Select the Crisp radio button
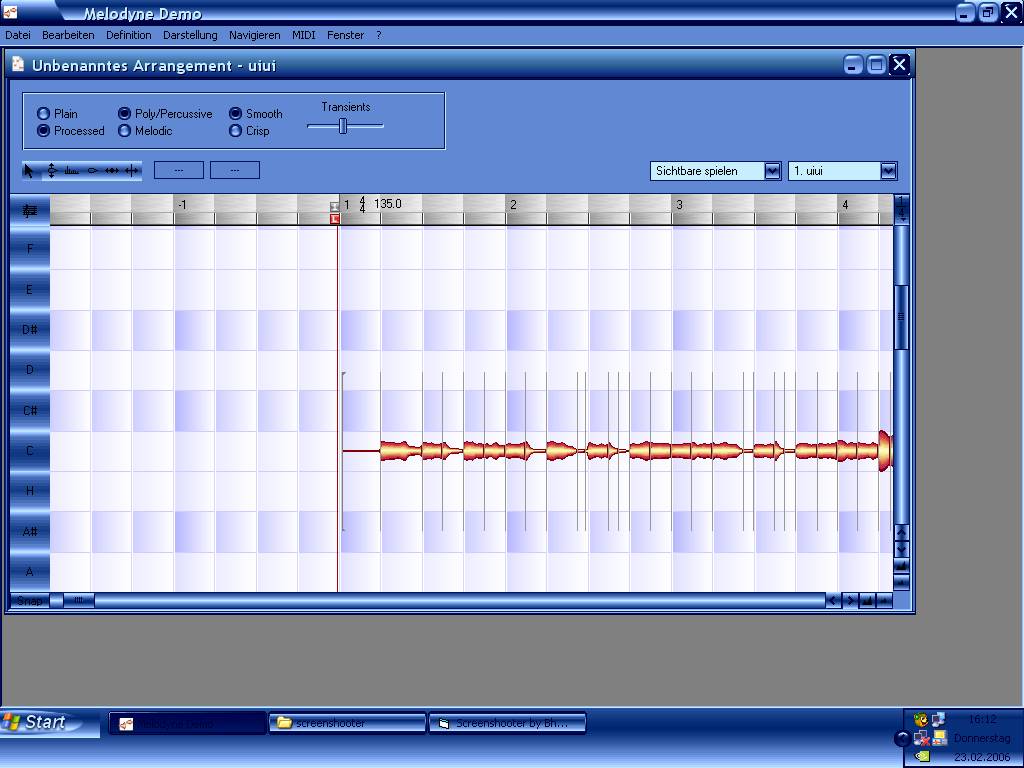1024x768 pixels. pyautogui.click(x=236, y=131)
